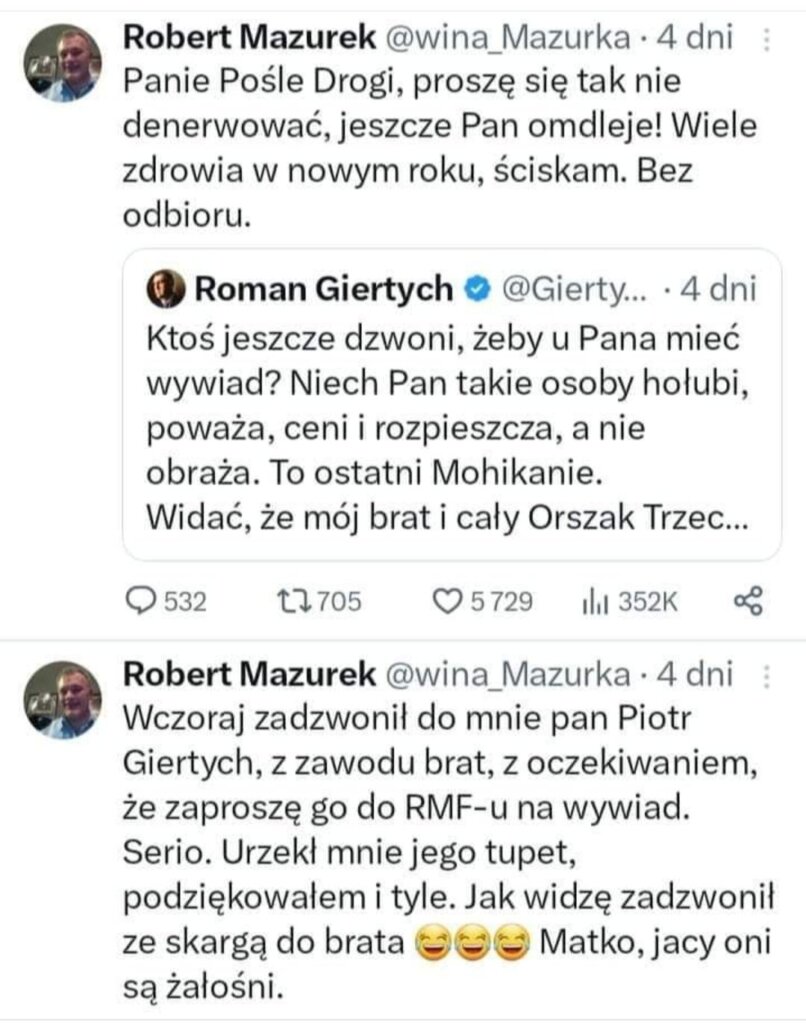The image size is (806, 1024).
Task: Open profile avatar on tweet about Piotr Giertych
Action: click(61, 699)
